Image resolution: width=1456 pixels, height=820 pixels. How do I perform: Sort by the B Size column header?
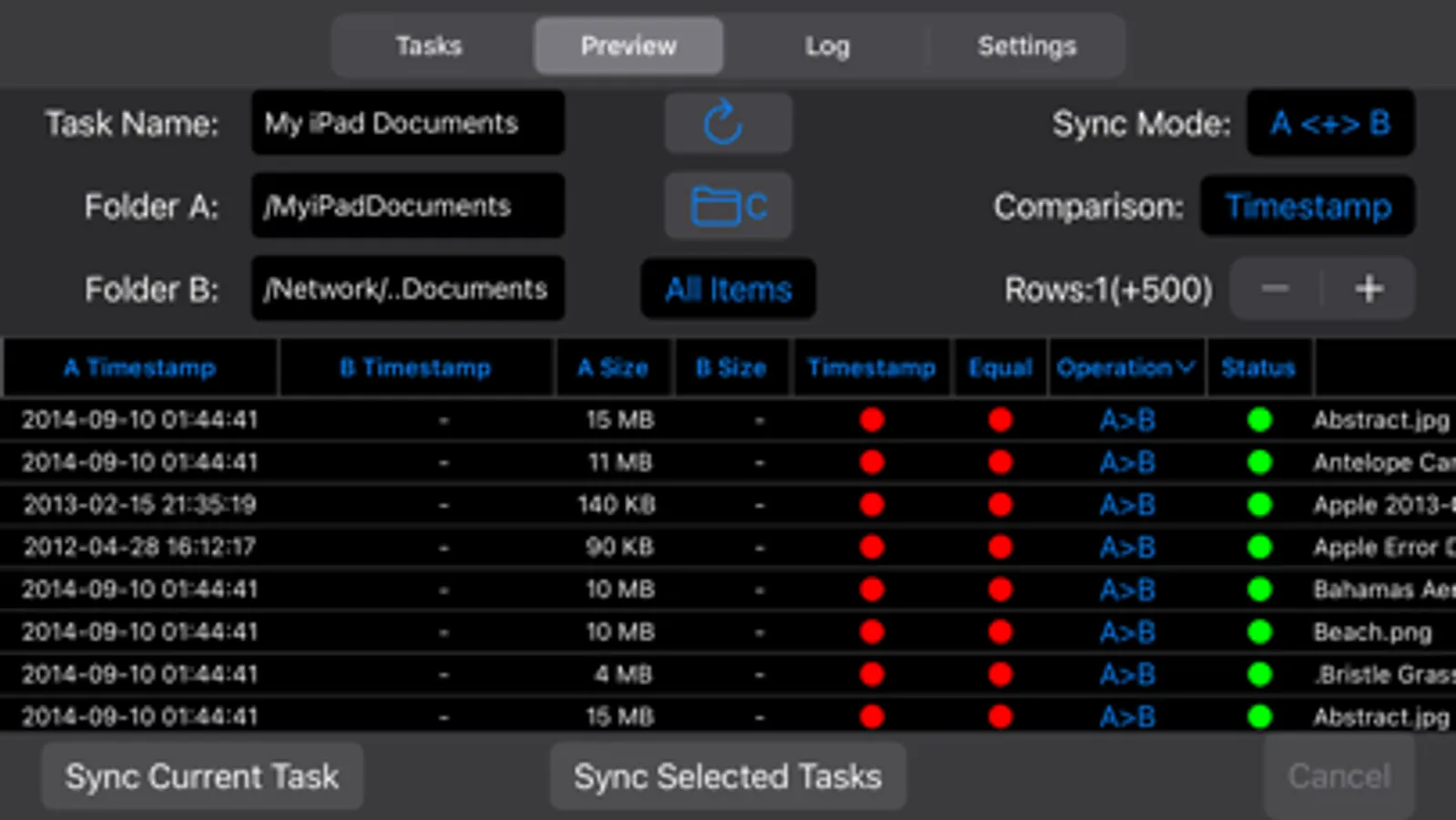731,367
